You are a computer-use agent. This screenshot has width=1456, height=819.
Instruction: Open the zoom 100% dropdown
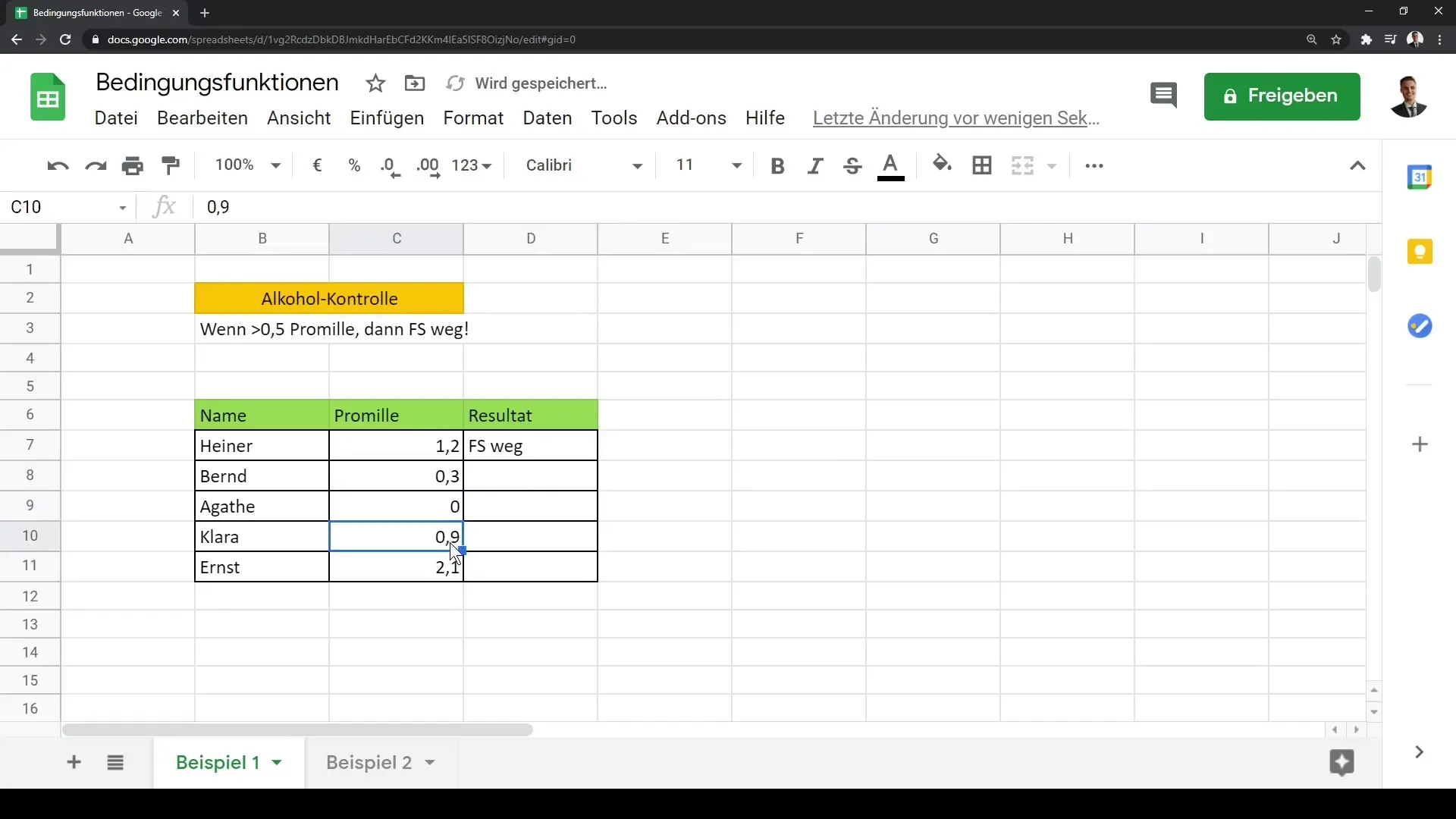[x=247, y=165]
